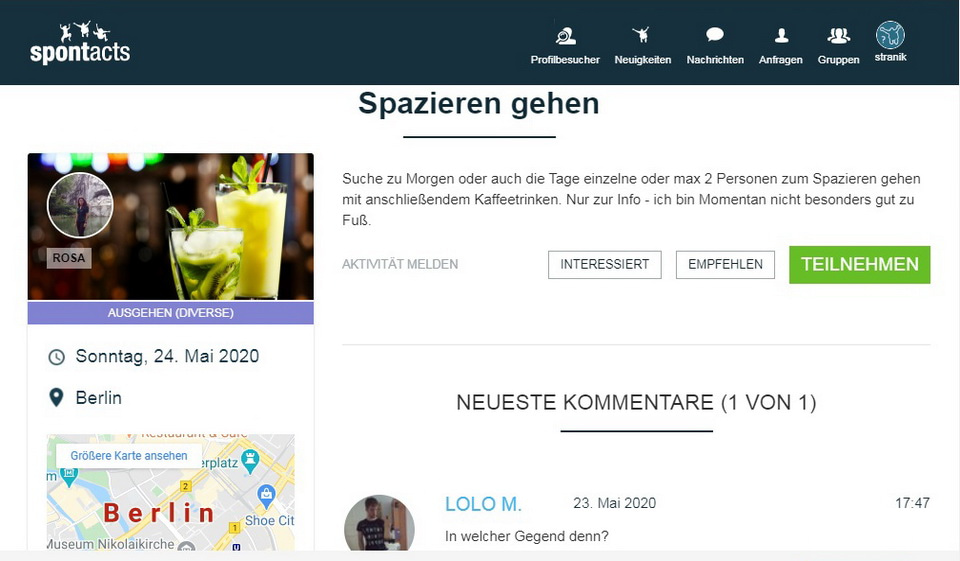Click the location pin next to Berlin
This screenshot has width=960, height=561.
(57, 398)
